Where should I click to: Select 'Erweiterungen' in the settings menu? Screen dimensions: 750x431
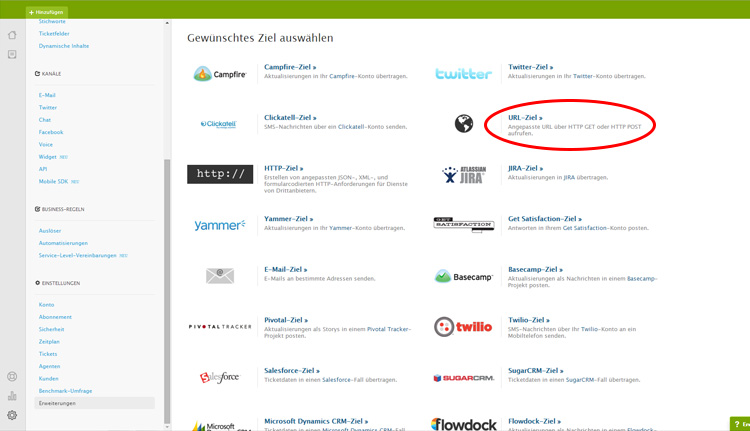point(57,403)
